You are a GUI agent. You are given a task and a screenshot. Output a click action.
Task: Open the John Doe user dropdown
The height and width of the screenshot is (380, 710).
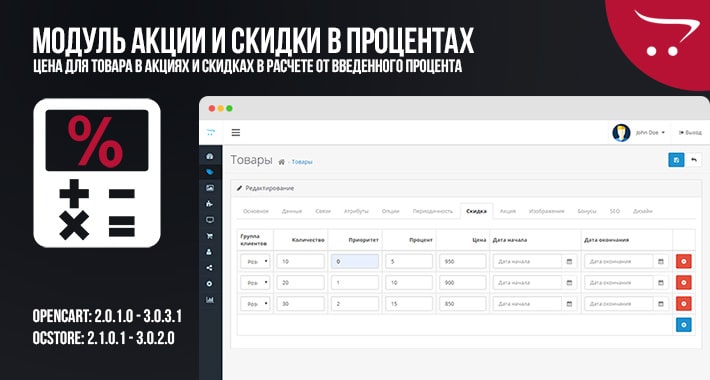point(650,133)
